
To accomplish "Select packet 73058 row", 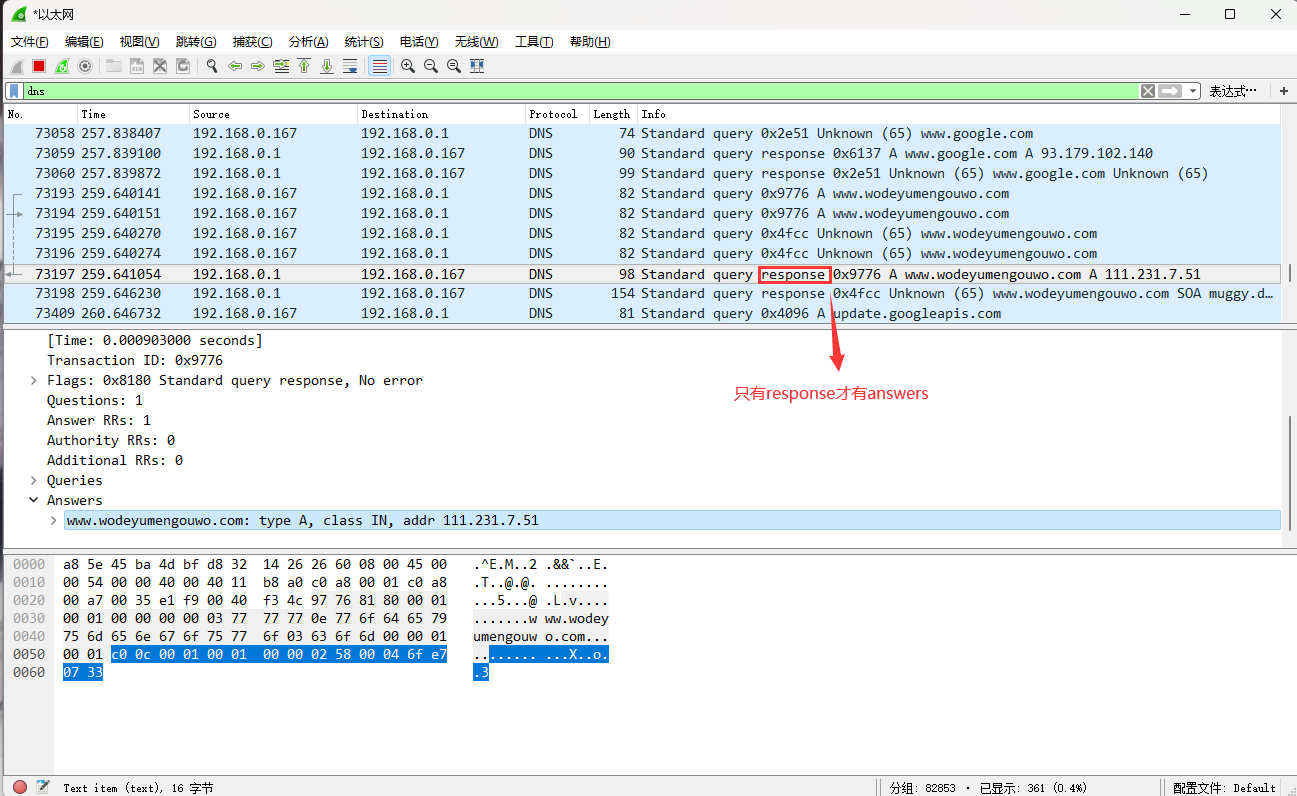I will pos(643,133).
